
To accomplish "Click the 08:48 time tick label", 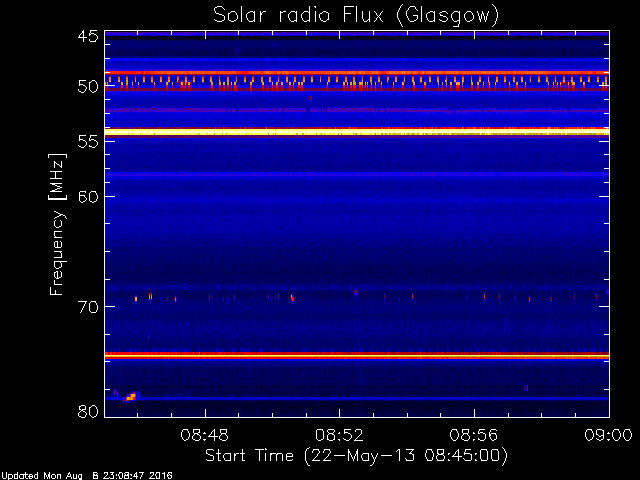I will tap(204, 435).
